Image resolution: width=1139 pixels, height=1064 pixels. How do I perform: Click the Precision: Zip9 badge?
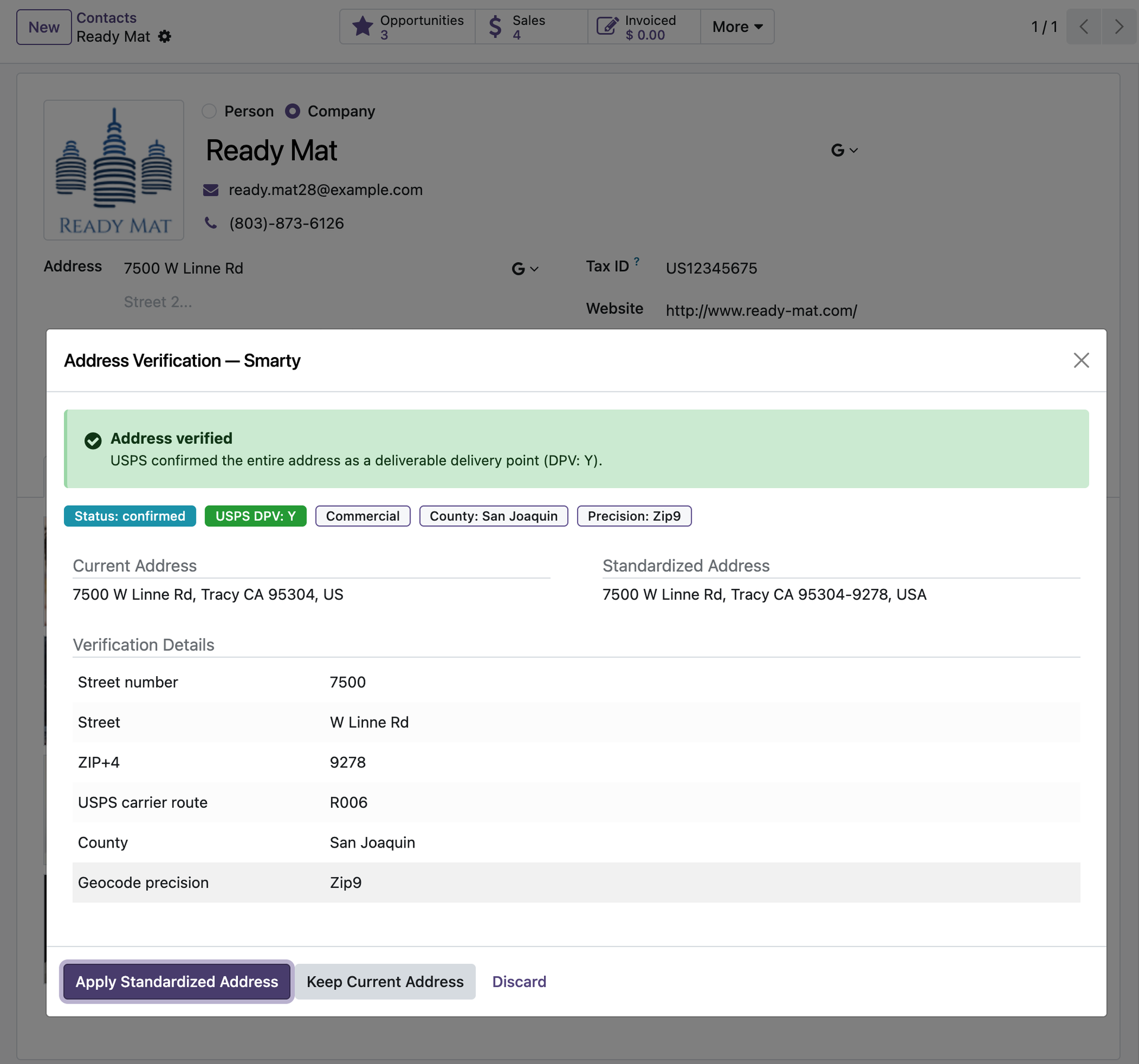click(634, 516)
